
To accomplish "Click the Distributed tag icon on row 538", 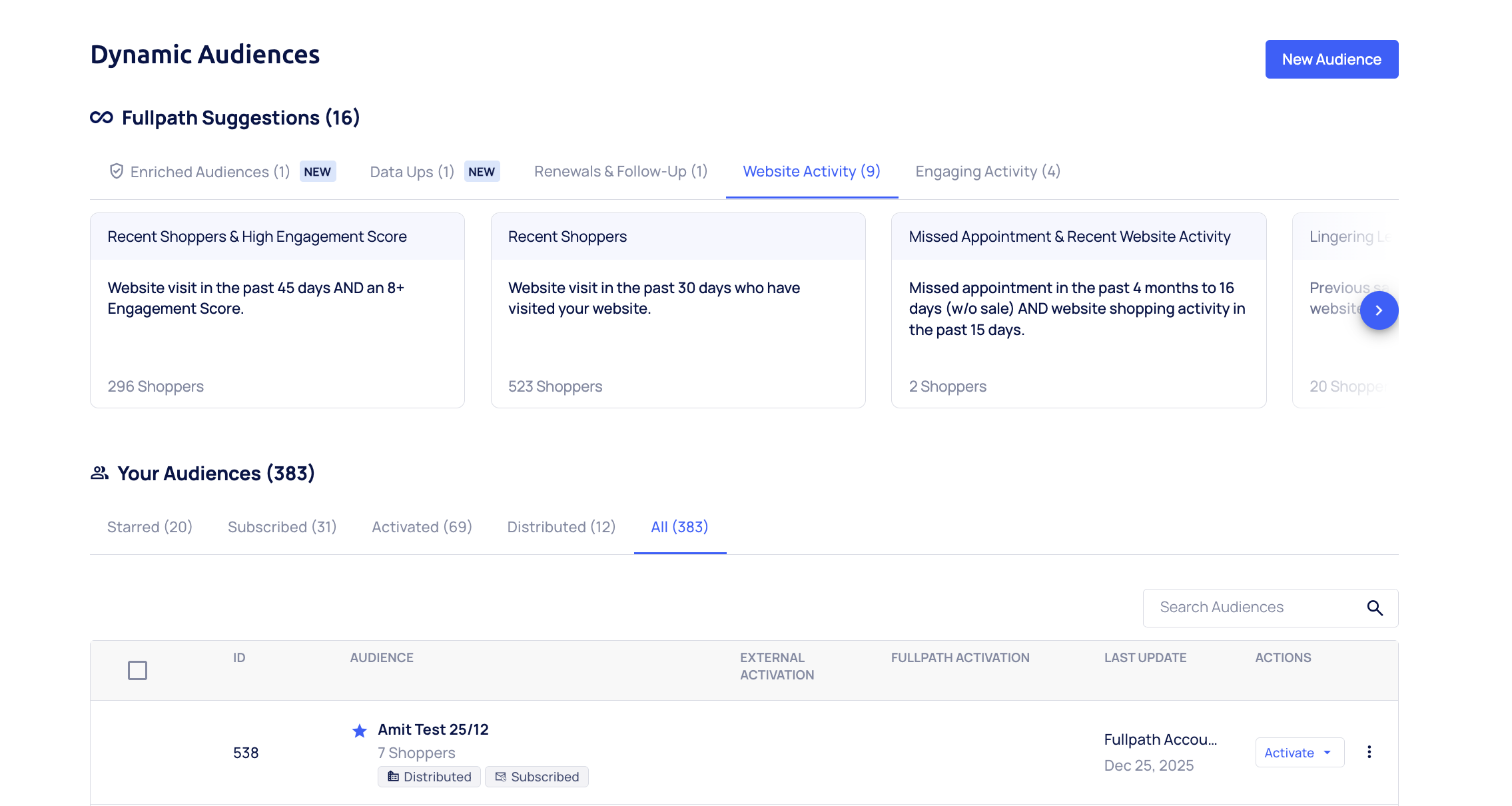I will [394, 777].
